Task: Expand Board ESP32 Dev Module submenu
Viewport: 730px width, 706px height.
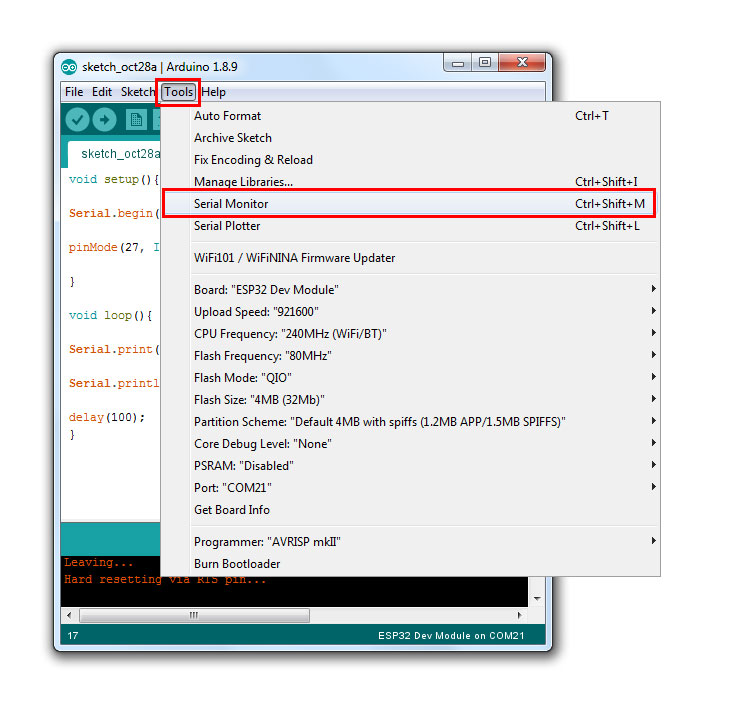Action: 411,290
